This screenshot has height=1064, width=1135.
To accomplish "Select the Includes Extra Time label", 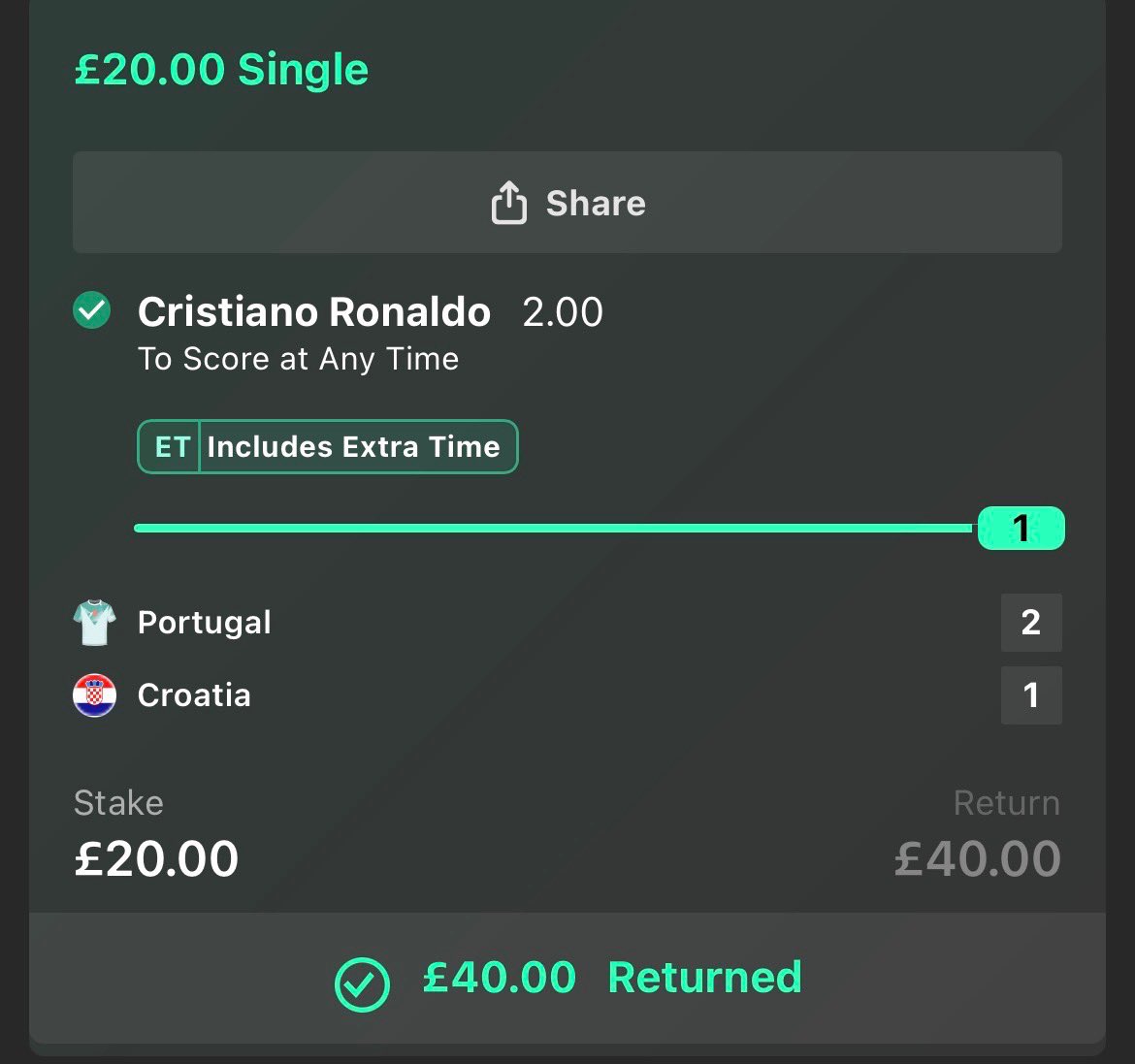I will click(353, 446).
